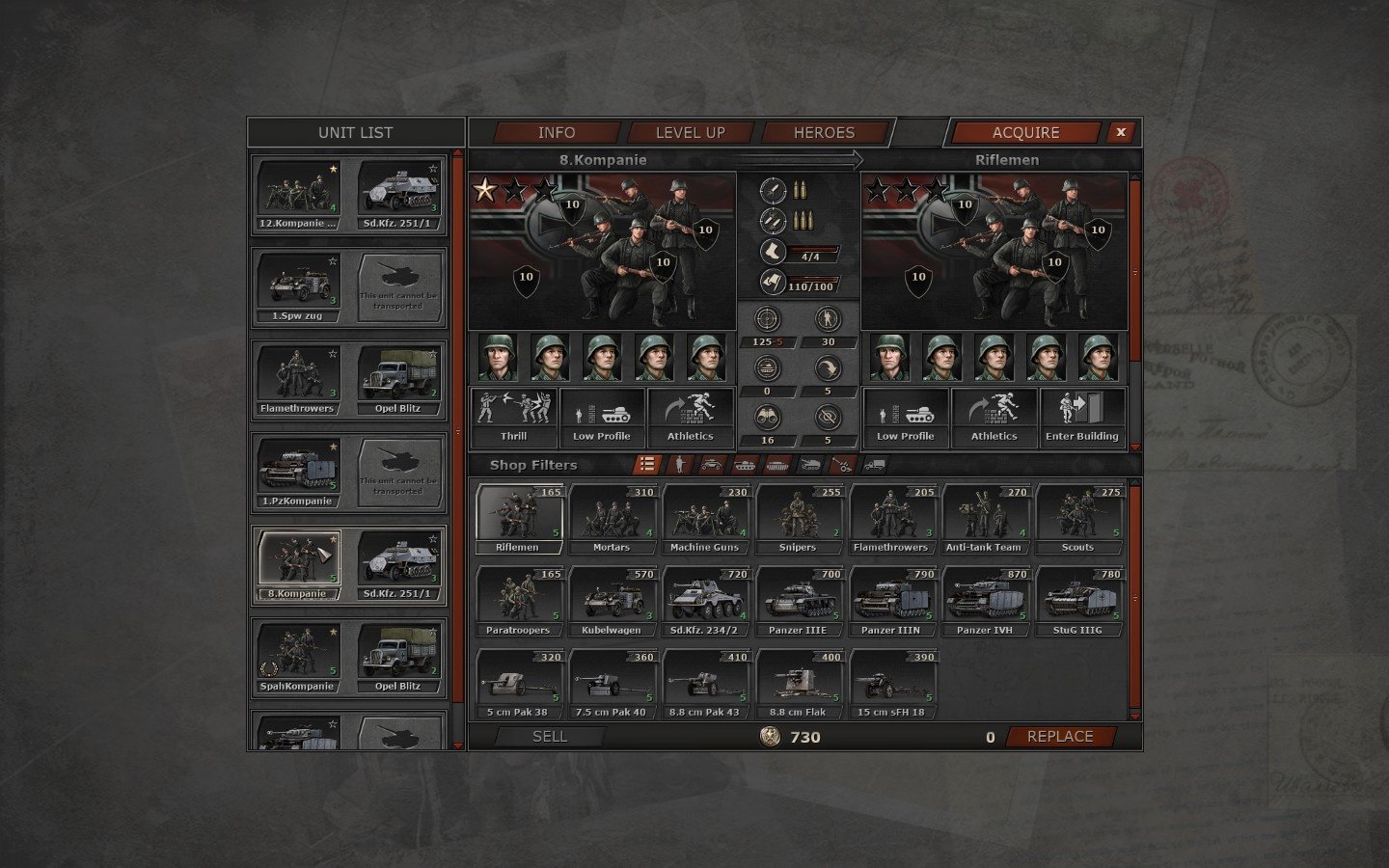Viewport: 1389px width, 868px height.
Task: Select the show-all list shop filter
Action: (647, 465)
